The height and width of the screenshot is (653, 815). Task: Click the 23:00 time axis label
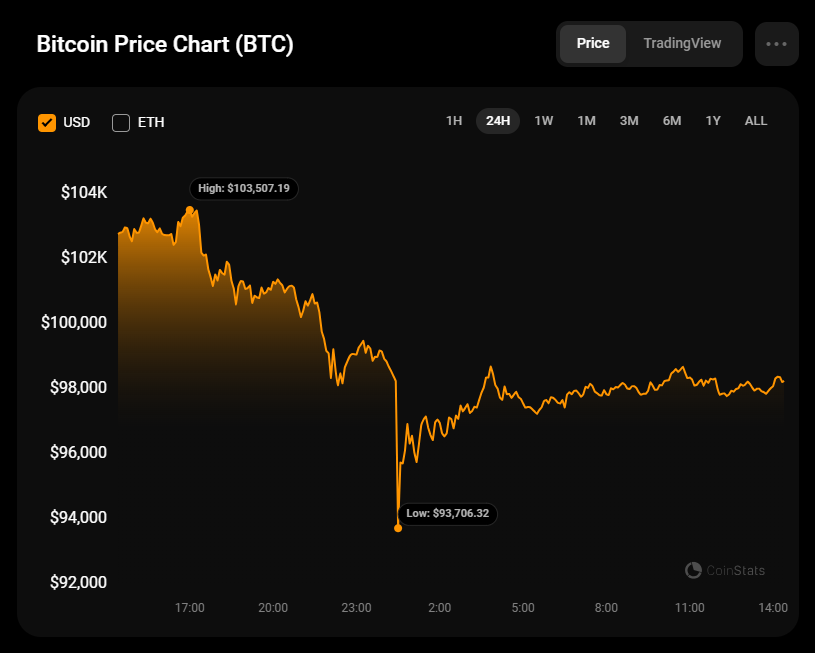[356, 608]
